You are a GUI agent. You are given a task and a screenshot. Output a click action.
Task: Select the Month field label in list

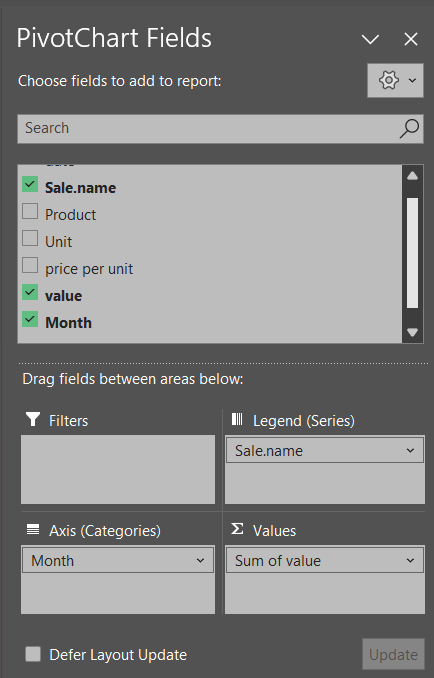[68, 323]
